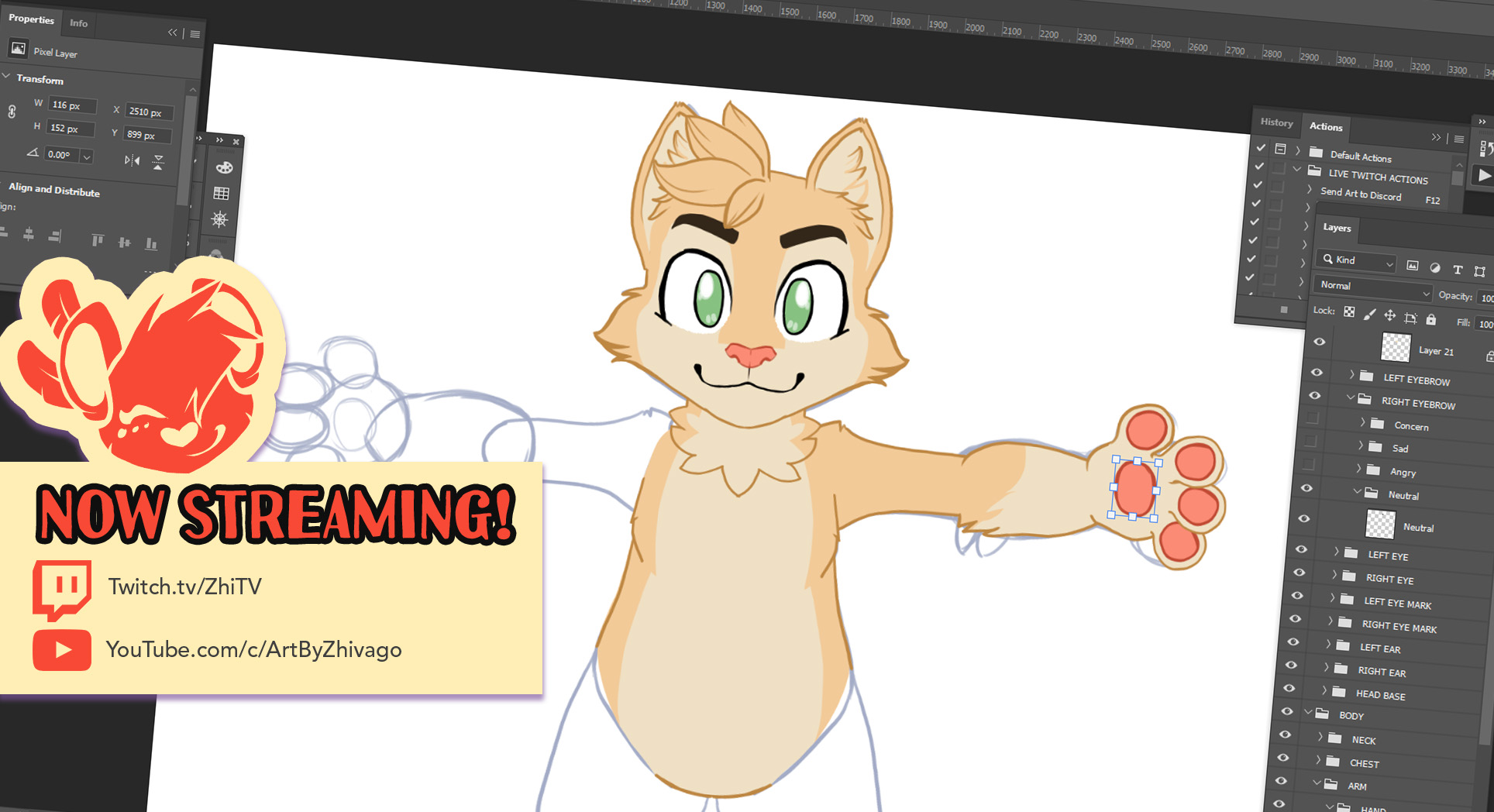Collapse the Properties panel with double arrows
Screen dimensions: 1494x812
[x=173, y=33]
